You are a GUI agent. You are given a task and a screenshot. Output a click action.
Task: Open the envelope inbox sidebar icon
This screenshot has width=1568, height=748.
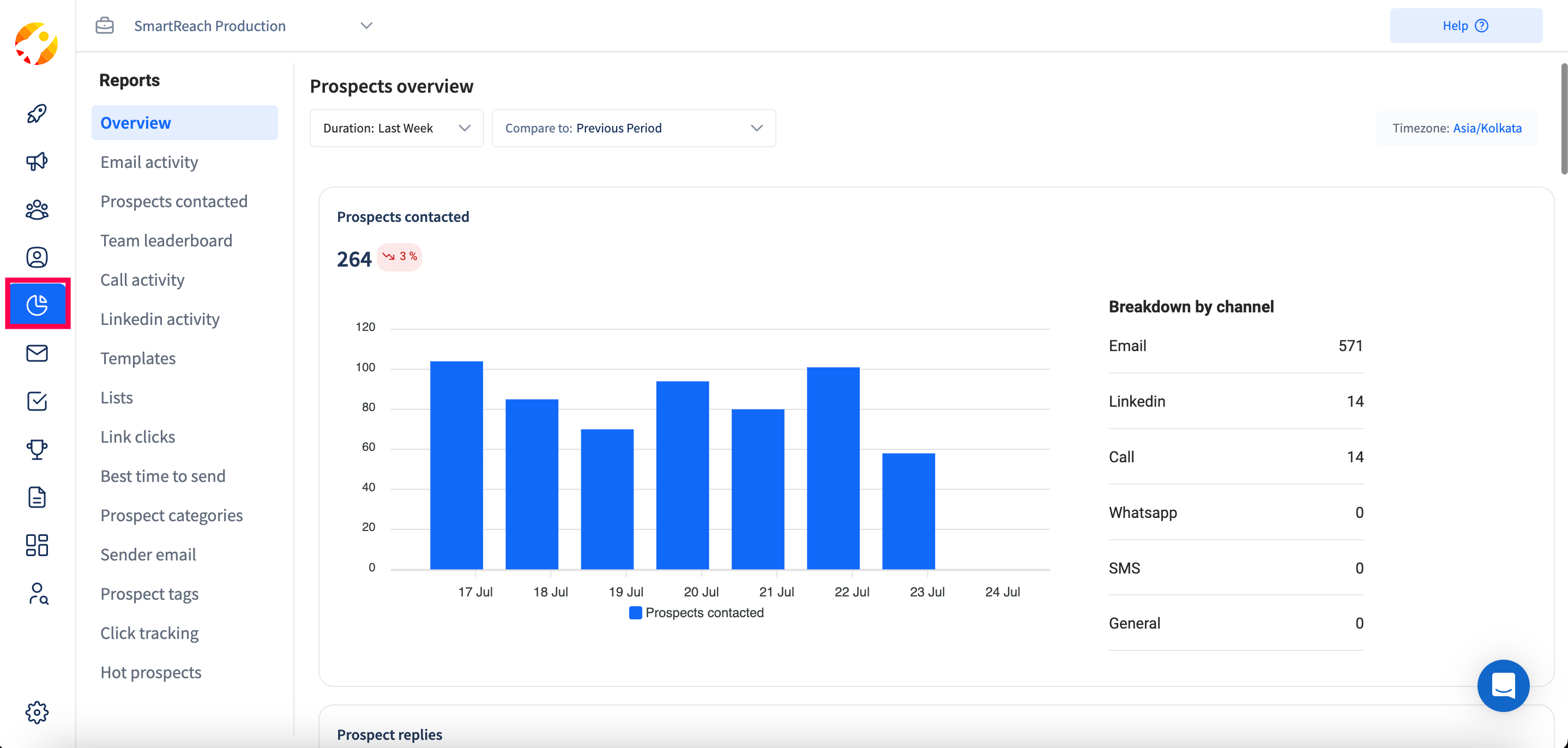[37, 353]
